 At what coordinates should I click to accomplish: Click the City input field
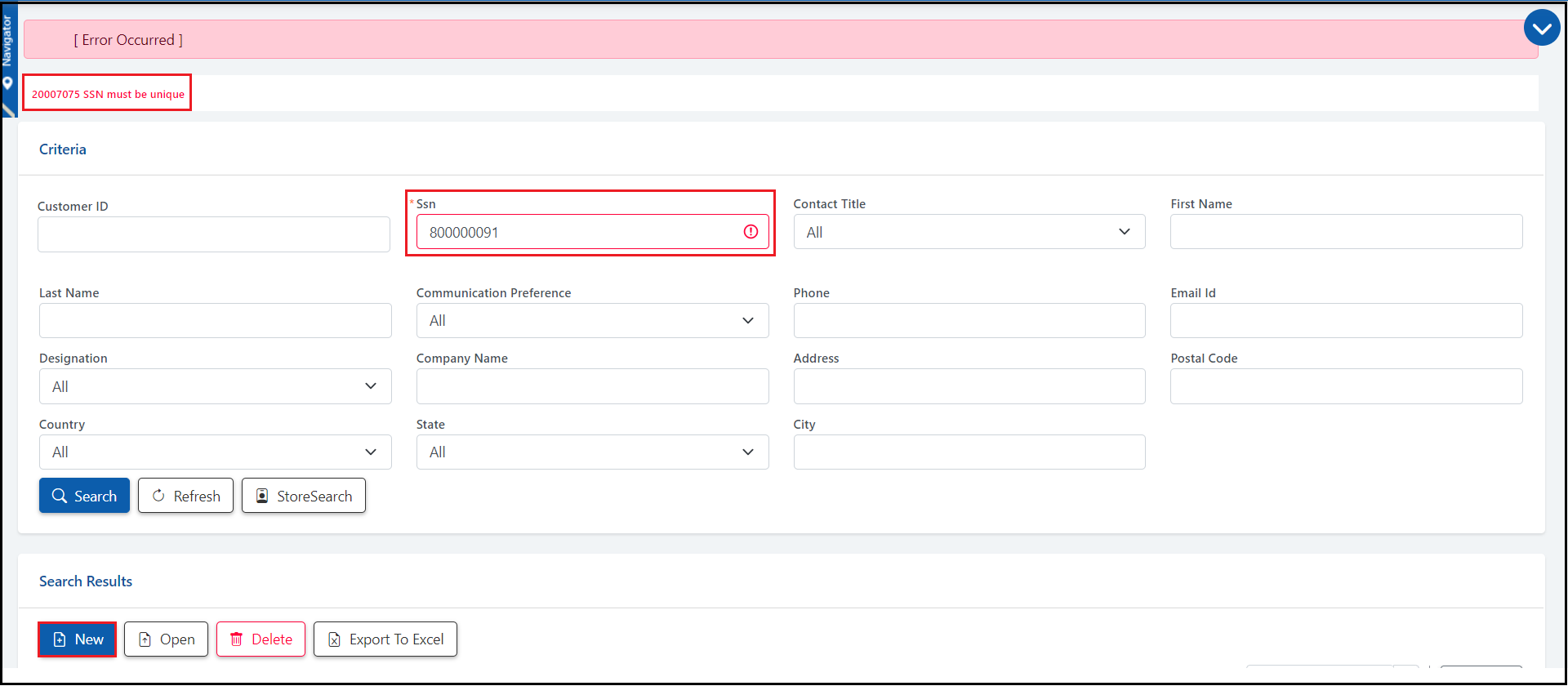(x=969, y=452)
